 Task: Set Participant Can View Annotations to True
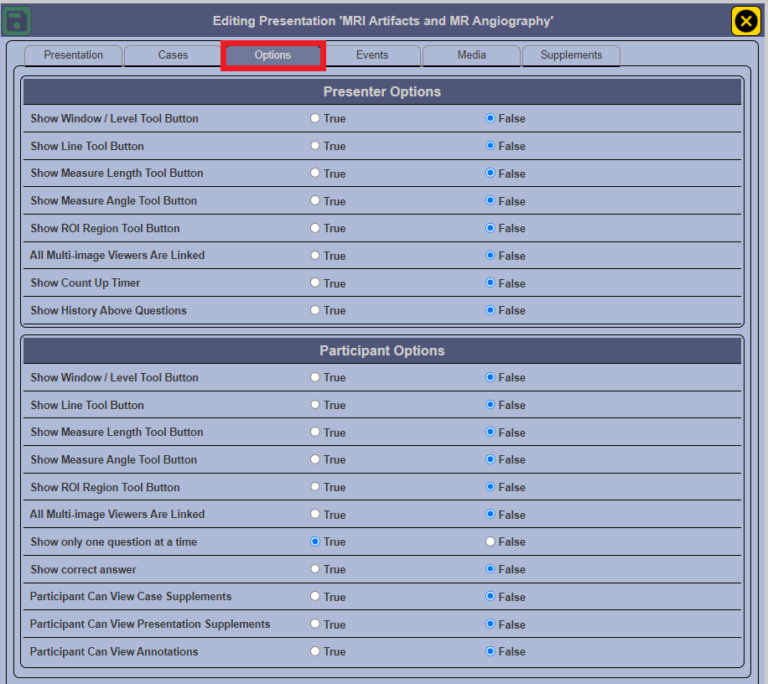[316, 652]
